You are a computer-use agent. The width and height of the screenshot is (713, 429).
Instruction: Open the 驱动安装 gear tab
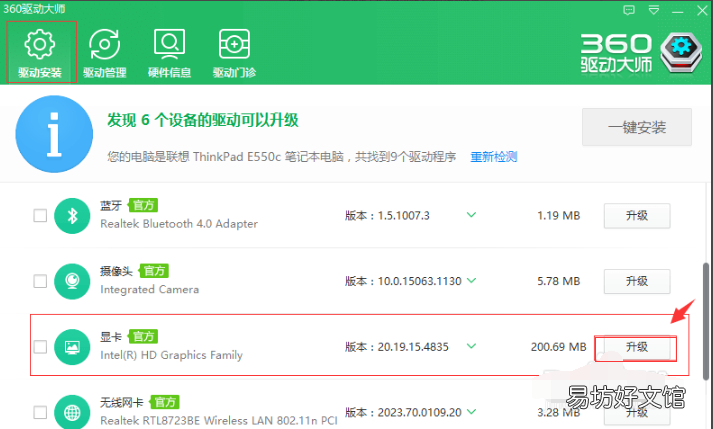[40, 52]
